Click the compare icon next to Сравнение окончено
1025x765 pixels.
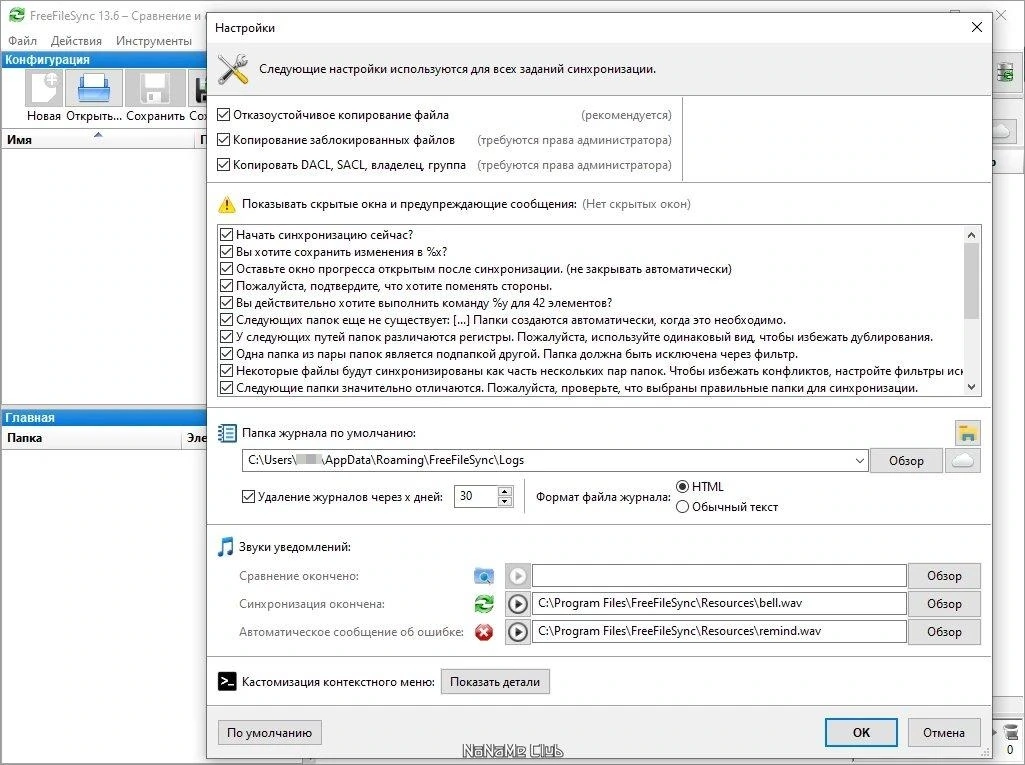click(x=484, y=576)
